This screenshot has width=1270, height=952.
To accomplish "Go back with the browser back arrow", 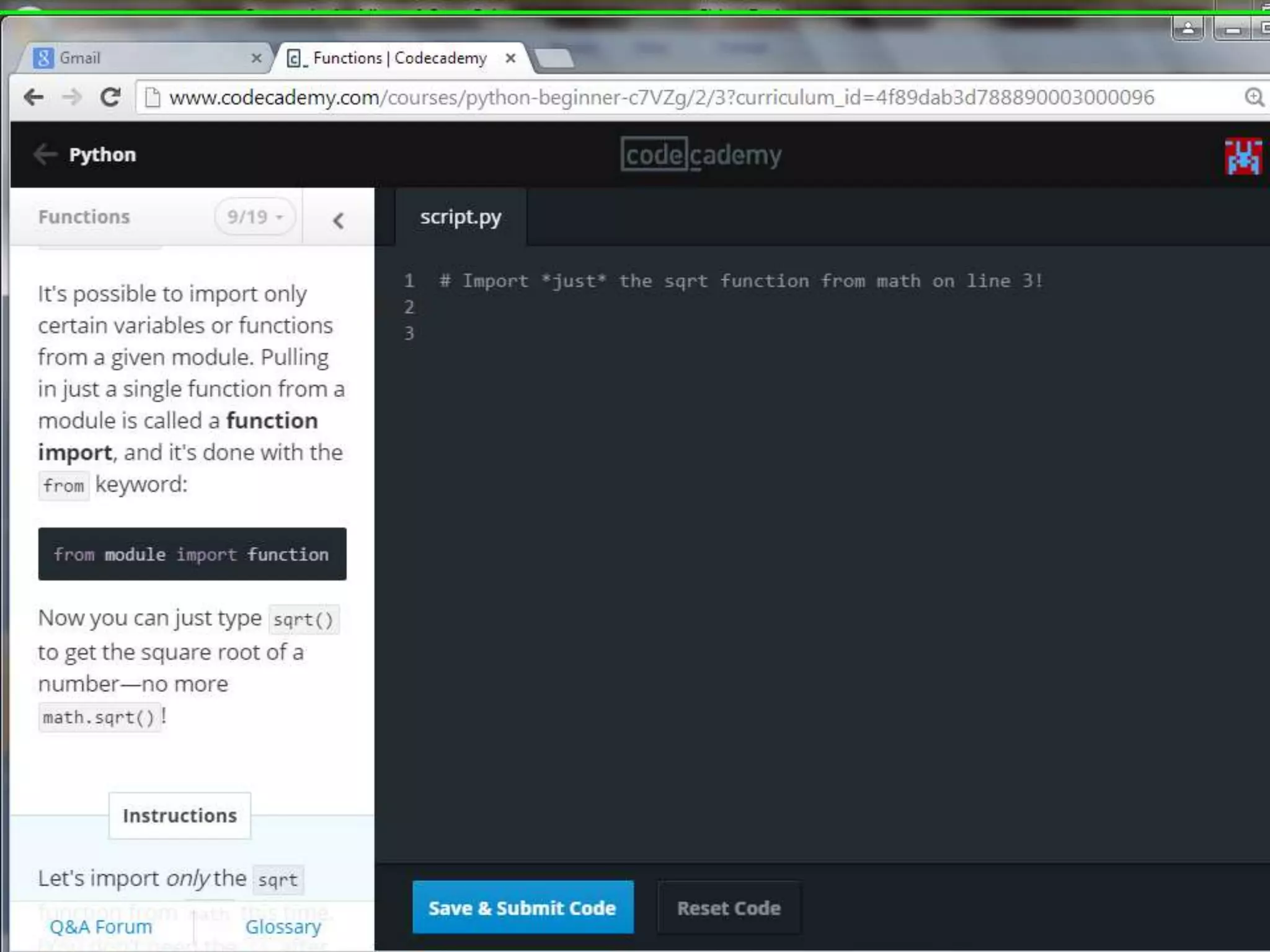I will 33,97.
